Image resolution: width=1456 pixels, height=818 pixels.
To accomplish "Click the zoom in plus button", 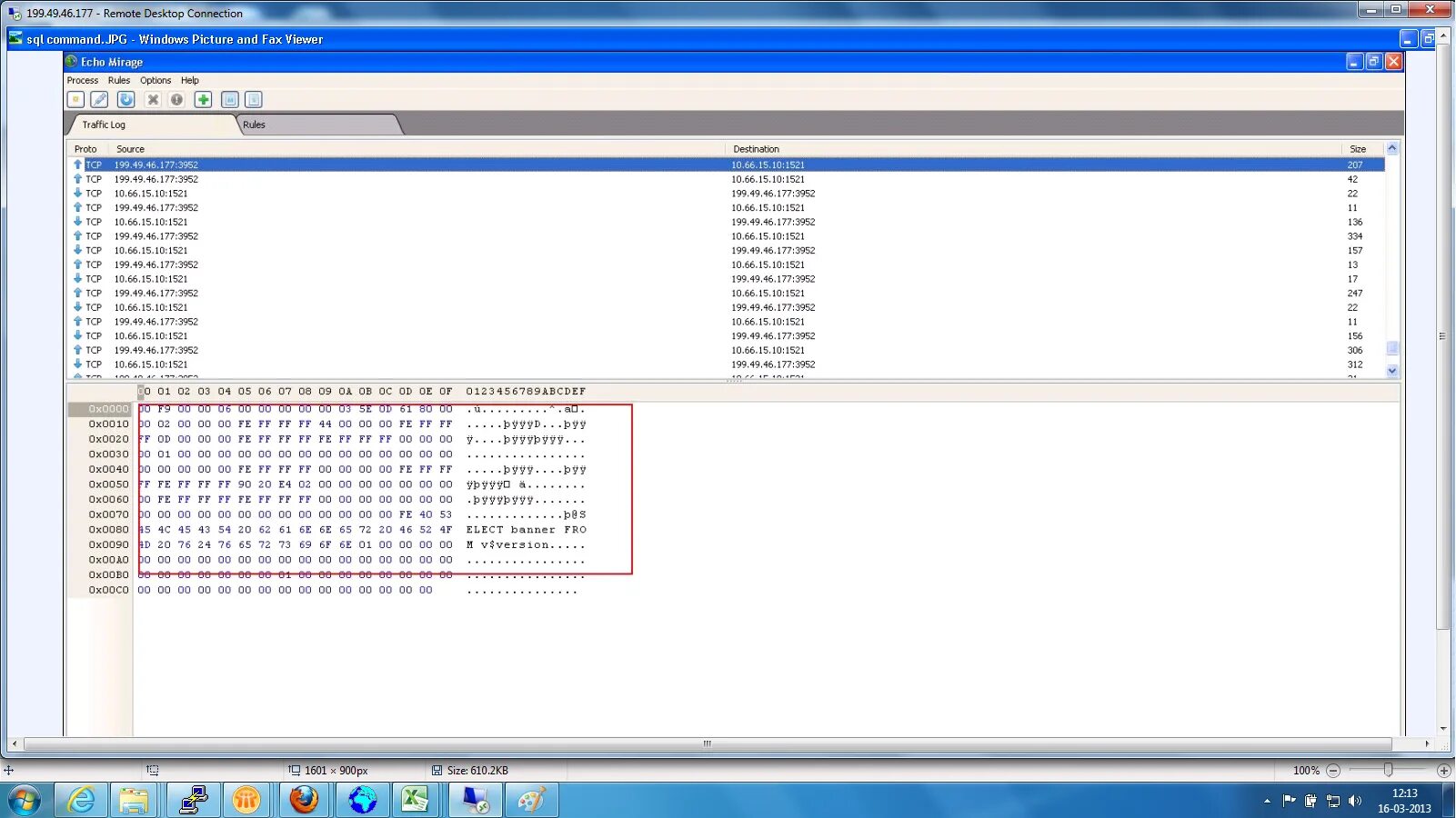I will tap(1443, 771).
